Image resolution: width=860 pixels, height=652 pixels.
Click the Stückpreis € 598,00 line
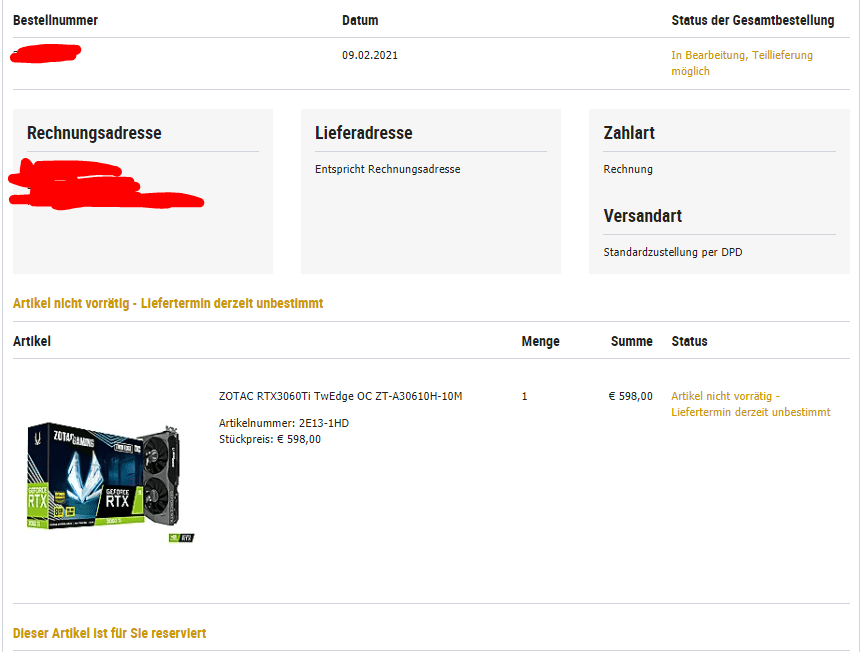tap(270, 439)
